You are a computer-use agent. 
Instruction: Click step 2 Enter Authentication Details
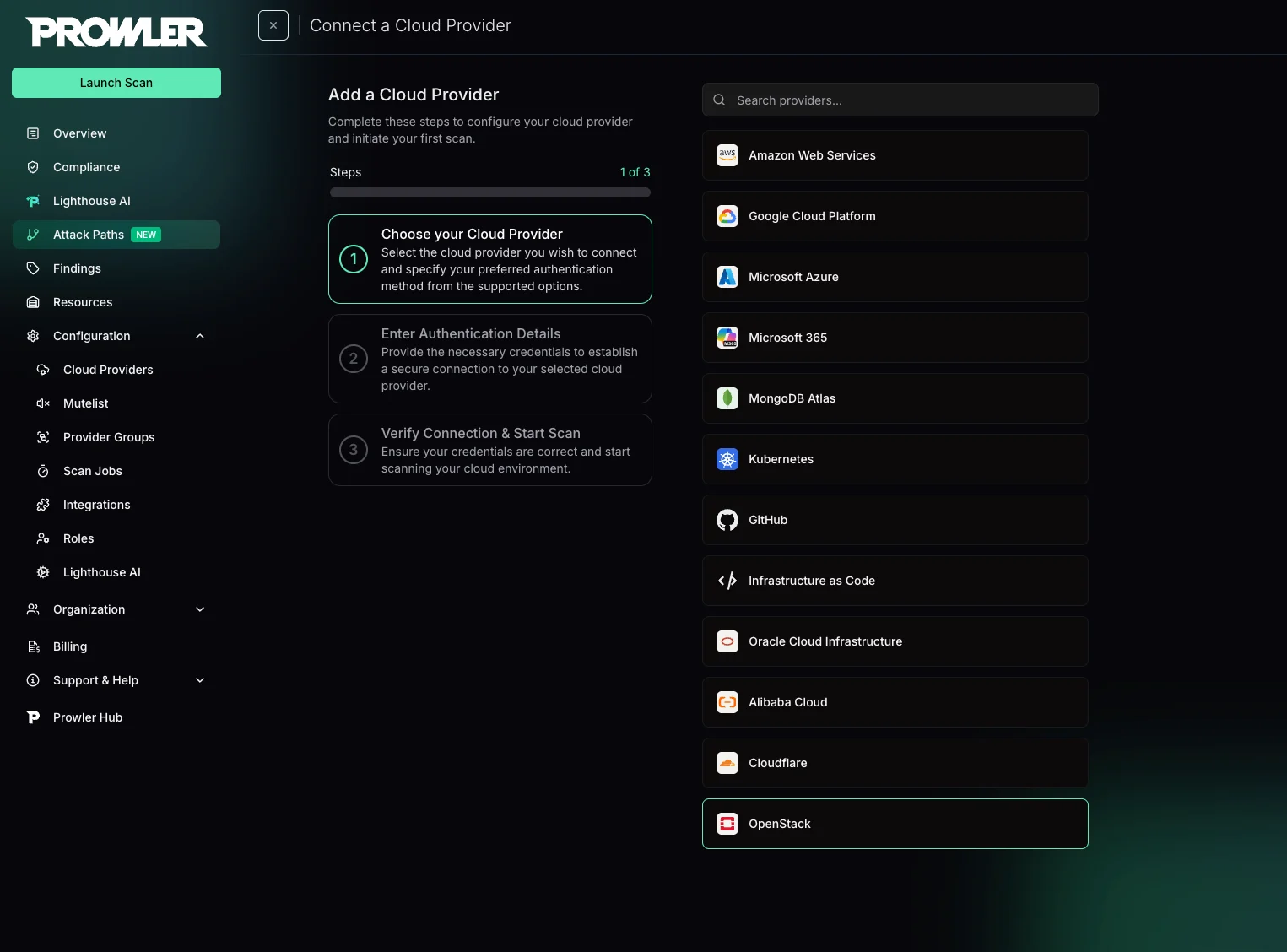point(490,359)
